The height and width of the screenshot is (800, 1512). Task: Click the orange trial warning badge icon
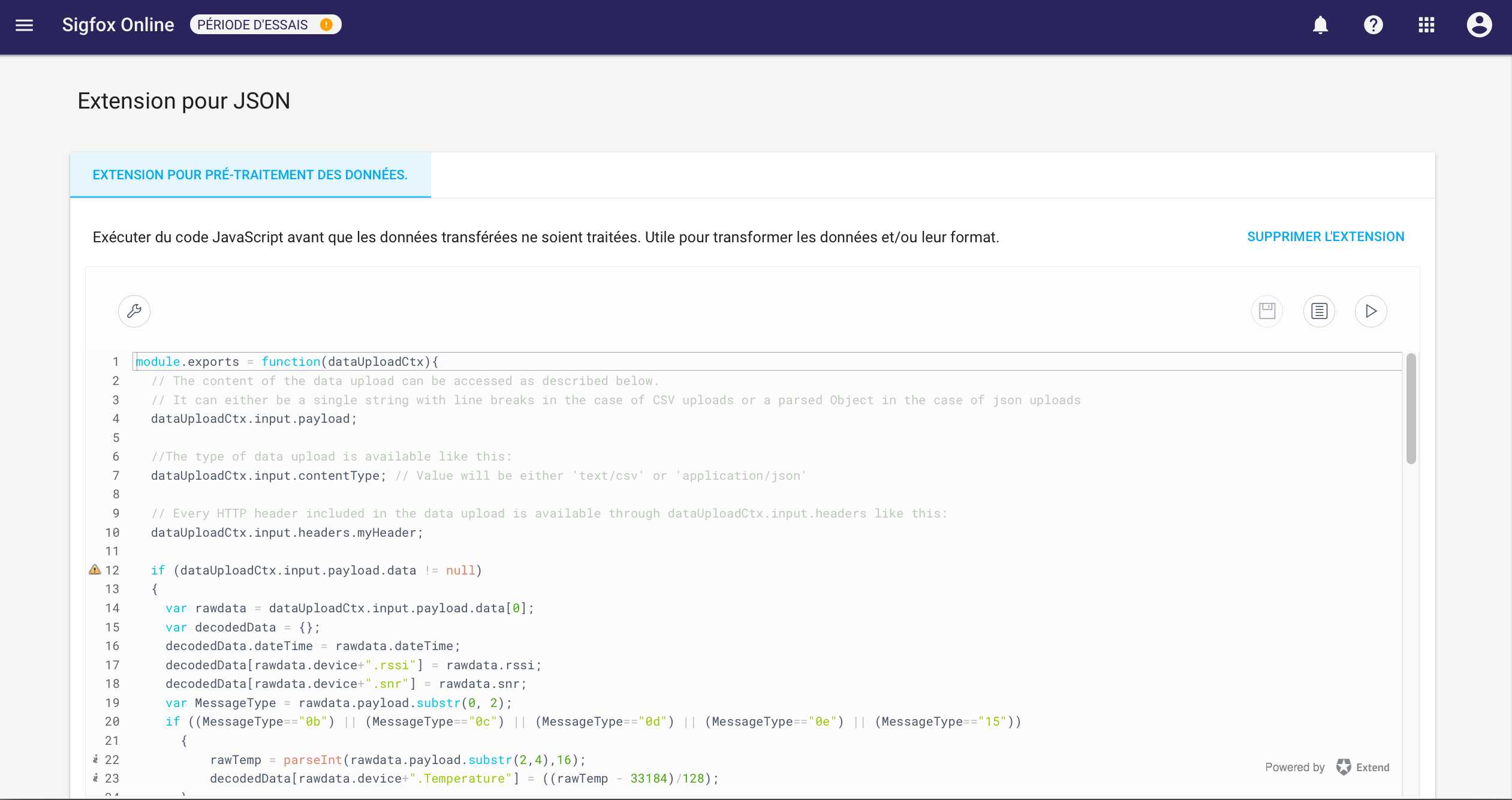click(326, 25)
